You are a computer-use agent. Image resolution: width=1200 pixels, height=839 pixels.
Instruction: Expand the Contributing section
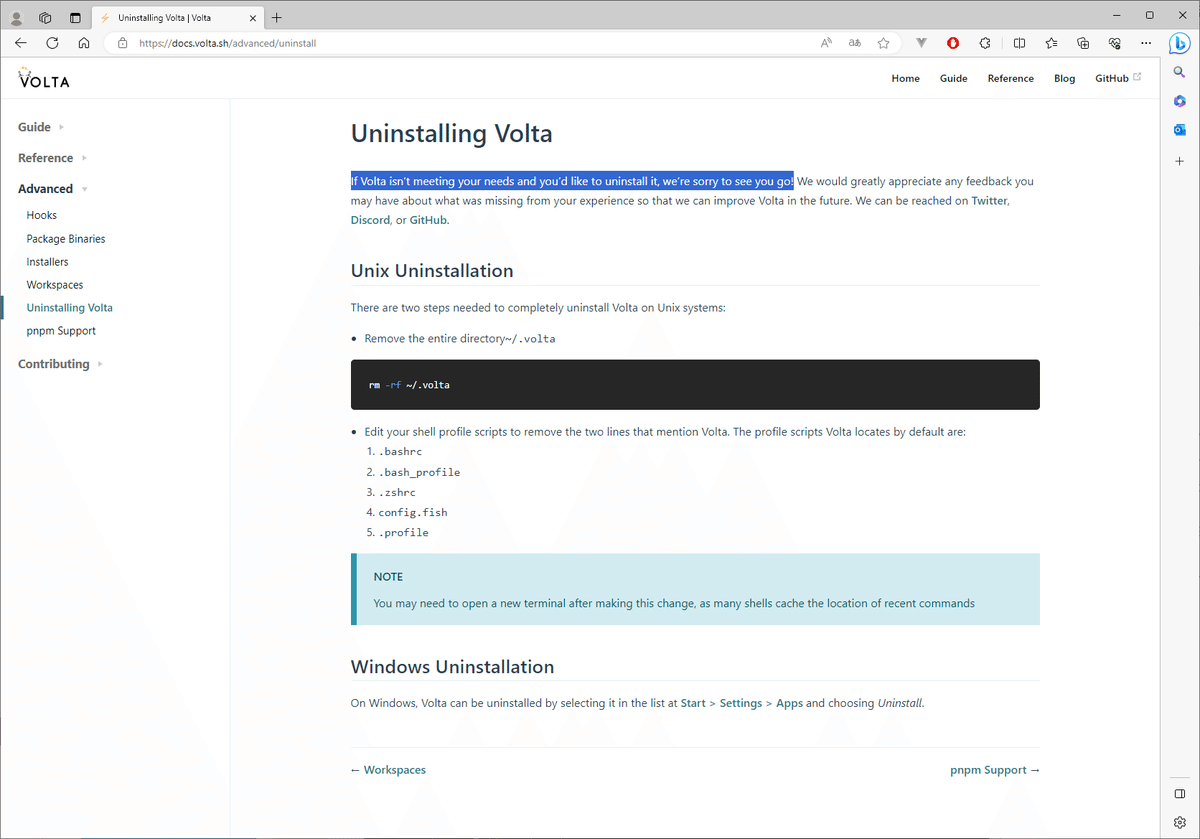(x=53, y=363)
